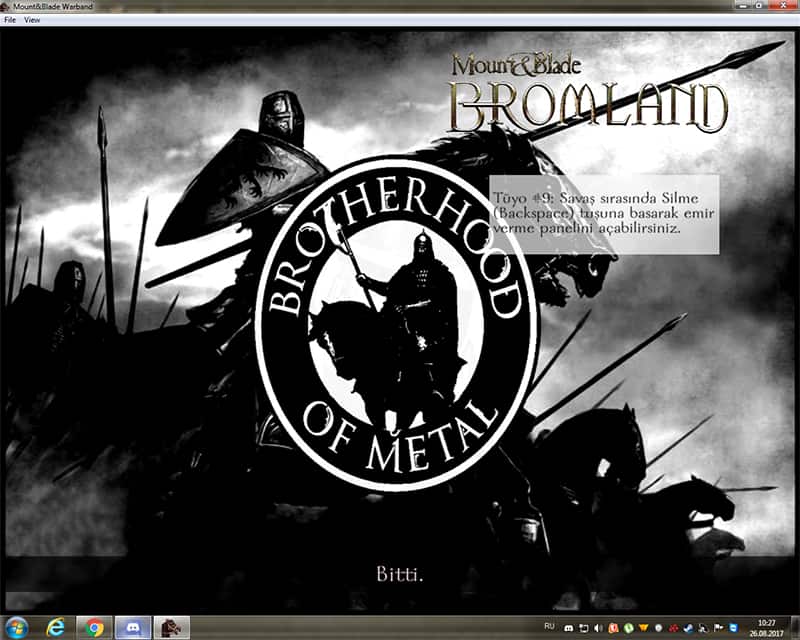Open the File menu
Image resolution: width=800 pixels, height=640 pixels.
(10, 20)
